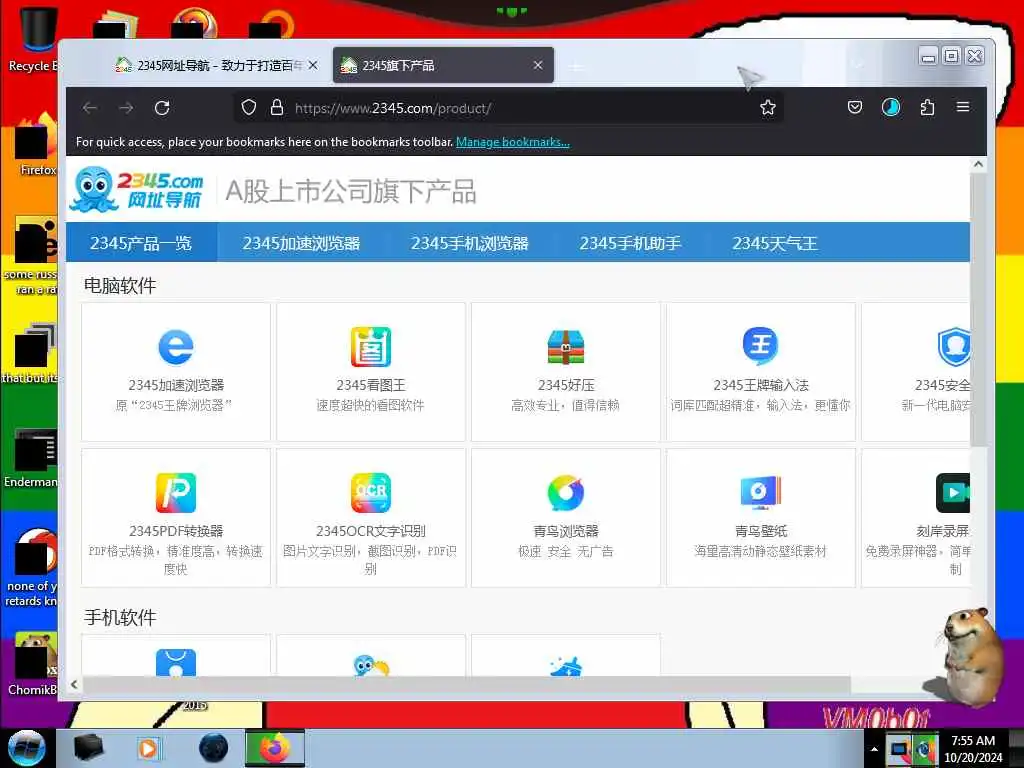Open the media player taskbar icon
This screenshot has width=1024, height=768.
coord(148,748)
